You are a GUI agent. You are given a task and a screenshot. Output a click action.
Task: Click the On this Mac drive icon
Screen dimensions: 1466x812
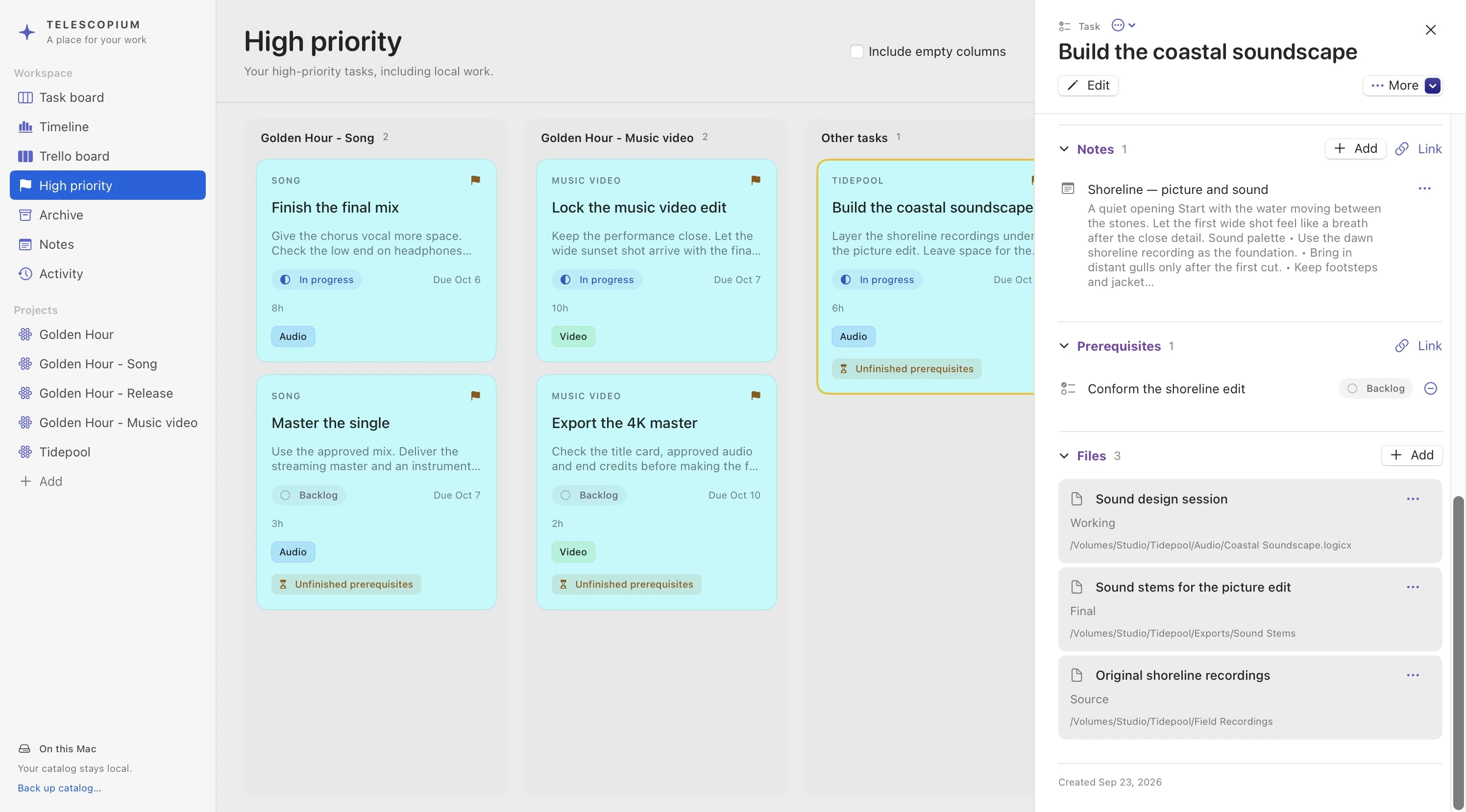[x=24, y=749]
